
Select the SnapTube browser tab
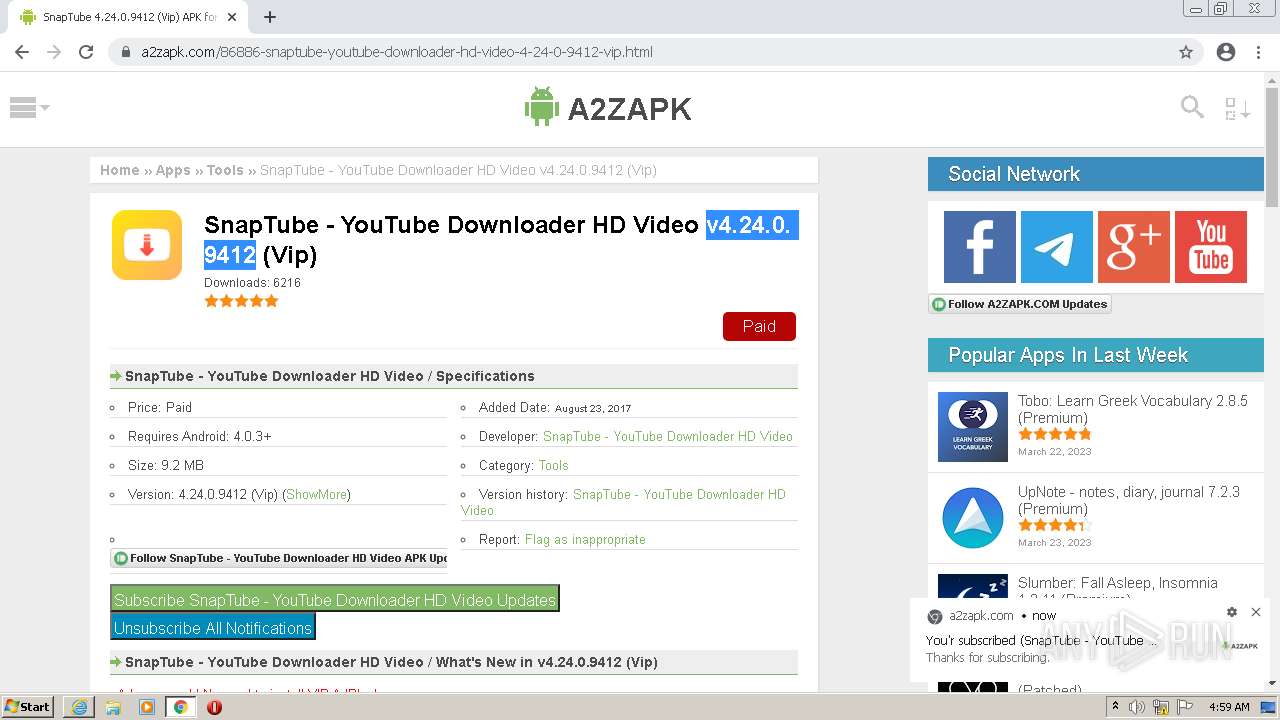click(x=129, y=17)
